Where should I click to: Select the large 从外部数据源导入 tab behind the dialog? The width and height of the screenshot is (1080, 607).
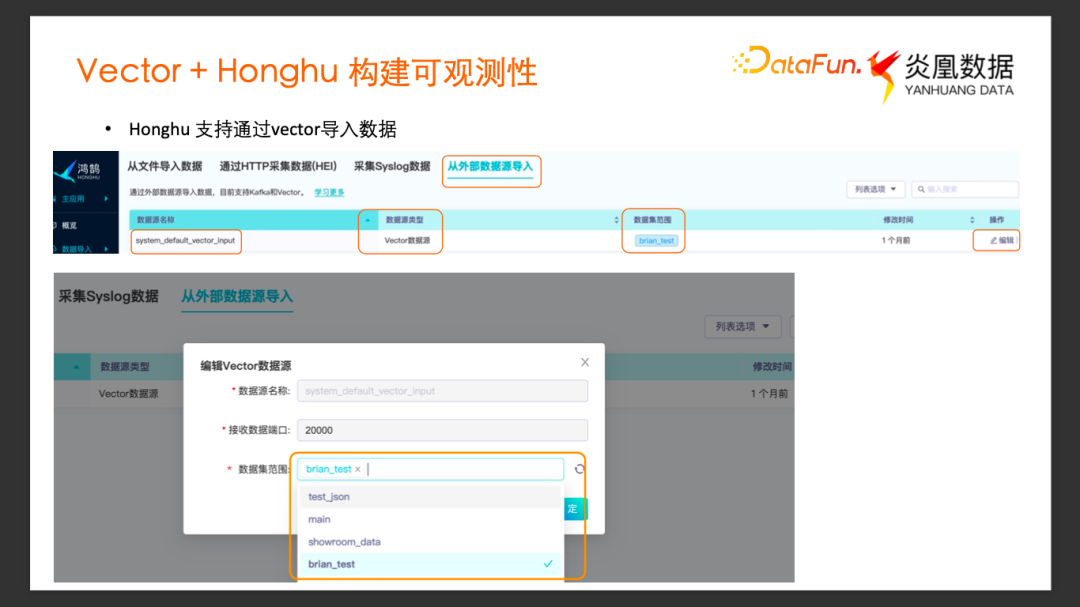coord(237,297)
